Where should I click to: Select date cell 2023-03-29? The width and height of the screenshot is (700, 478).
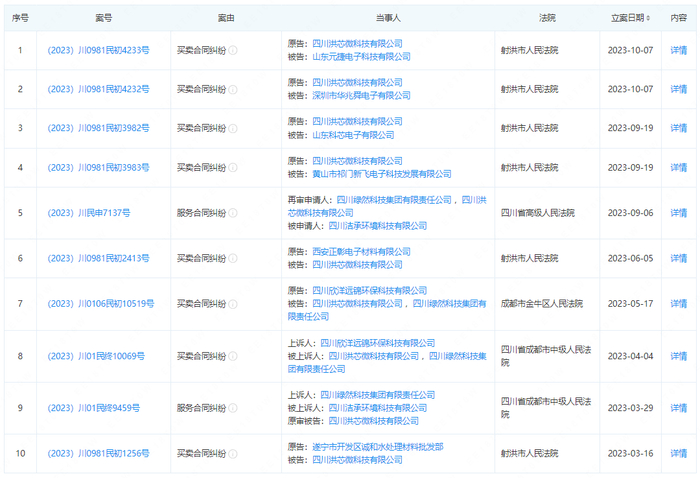pyautogui.click(x=630, y=408)
